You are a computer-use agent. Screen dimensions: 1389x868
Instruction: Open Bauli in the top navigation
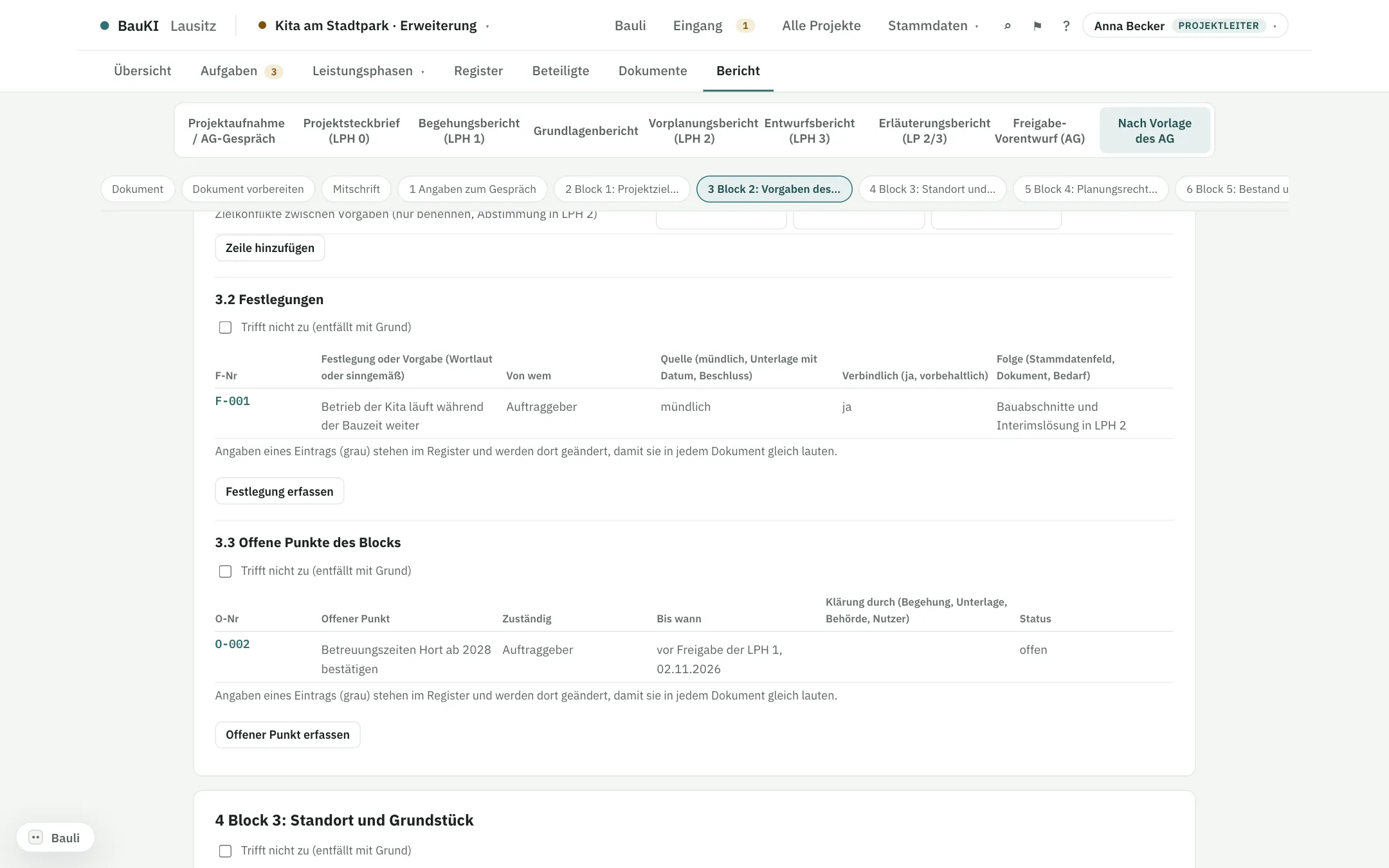tap(630, 26)
